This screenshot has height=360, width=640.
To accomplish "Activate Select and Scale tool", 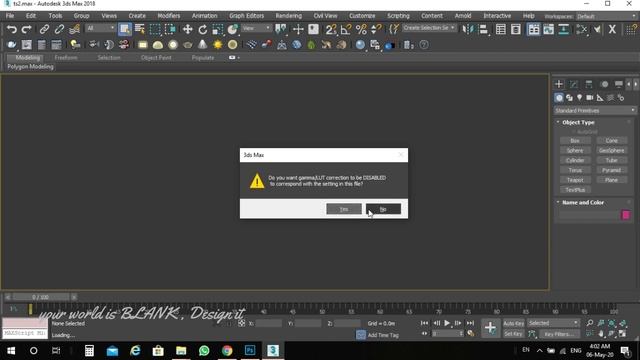I will 218,29.
